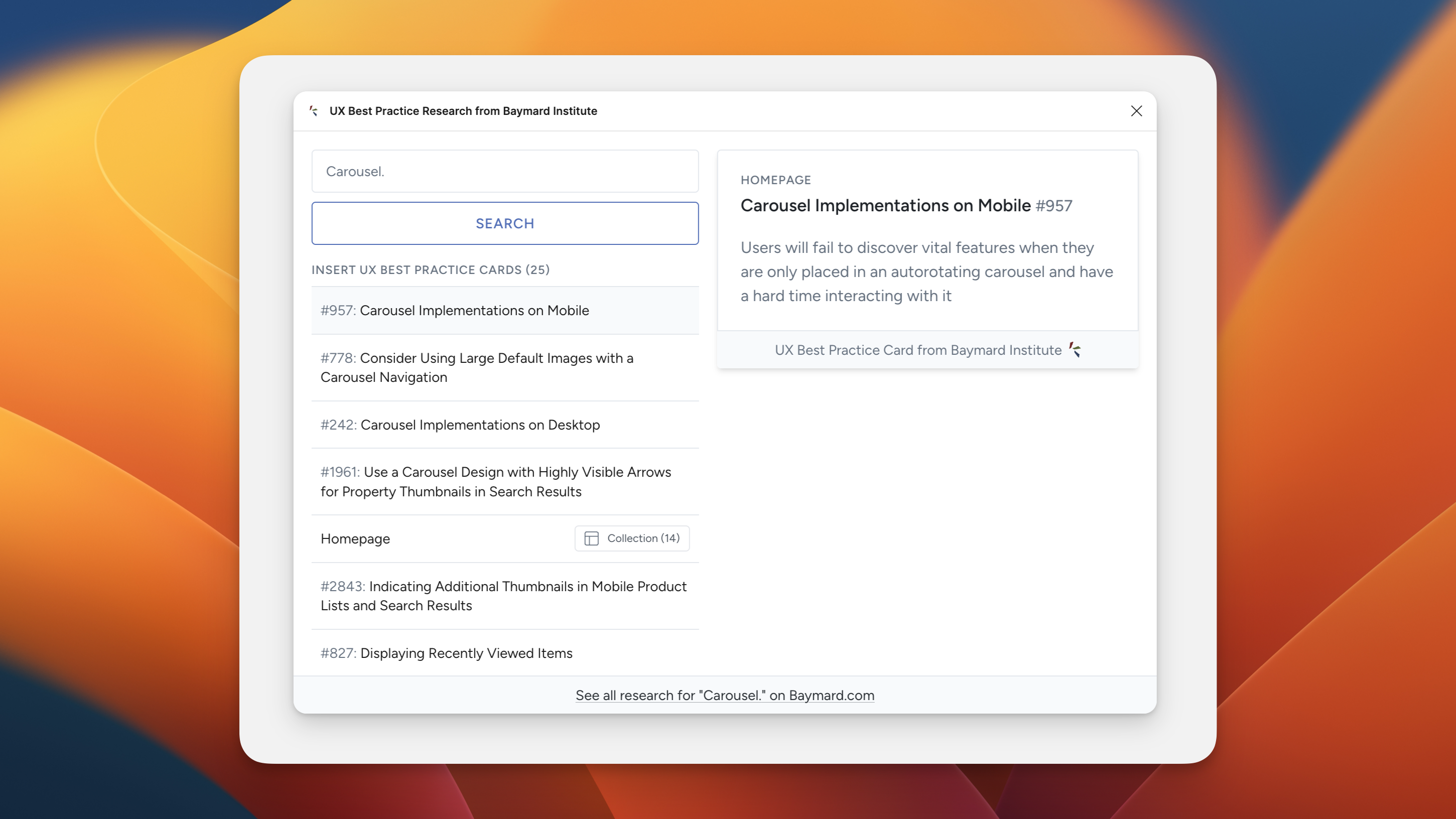This screenshot has width=1456, height=819.
Task: Select card #242 Carousel Implementations on Desktop
Action: point(505,425)
